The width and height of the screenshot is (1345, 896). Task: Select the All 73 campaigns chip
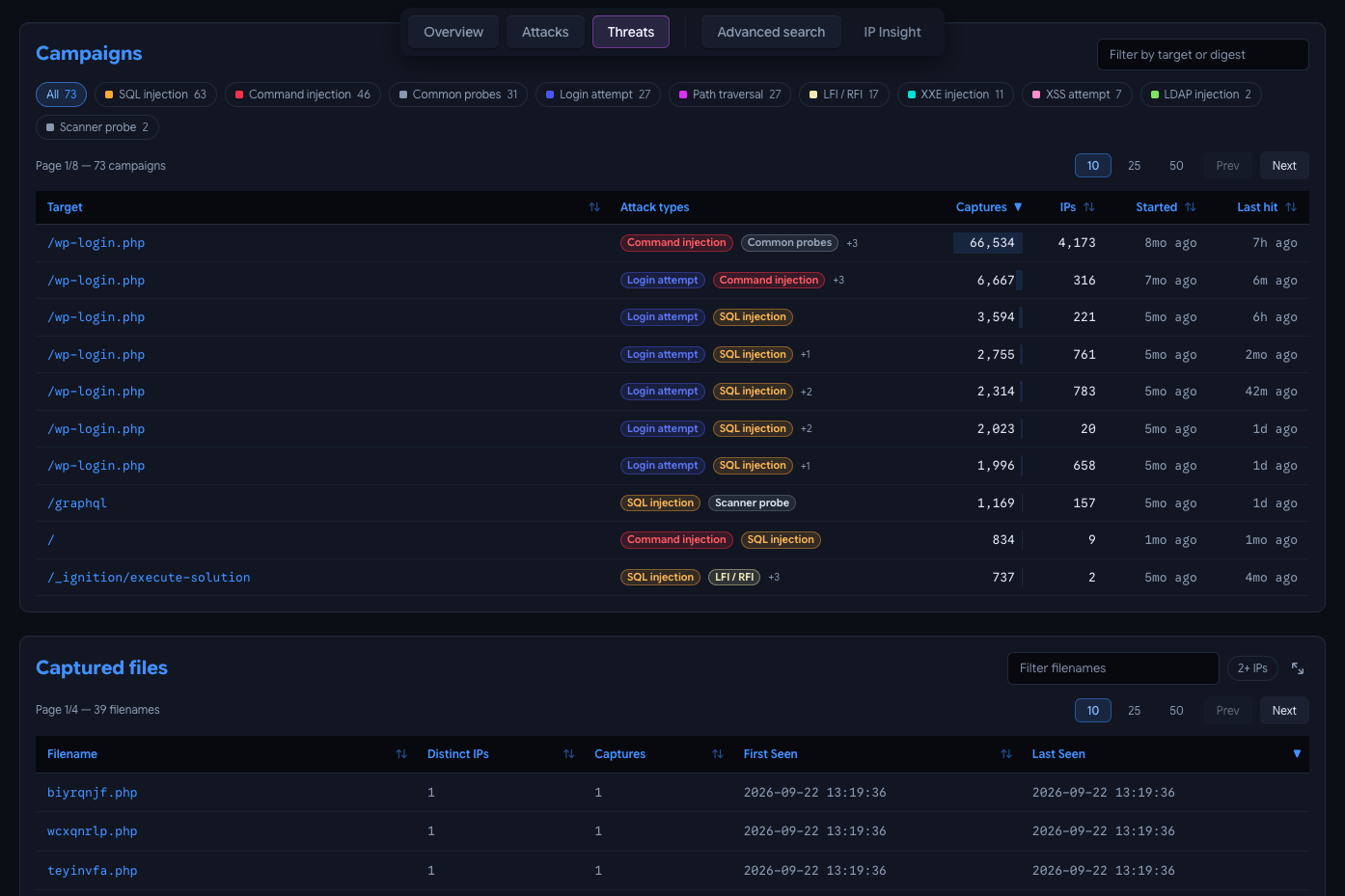(x=62, y=95)
